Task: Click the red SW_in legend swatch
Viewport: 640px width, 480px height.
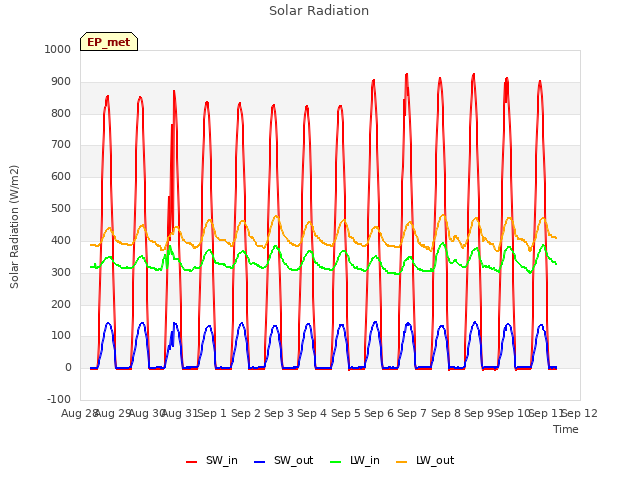Action: pos(191,462)
